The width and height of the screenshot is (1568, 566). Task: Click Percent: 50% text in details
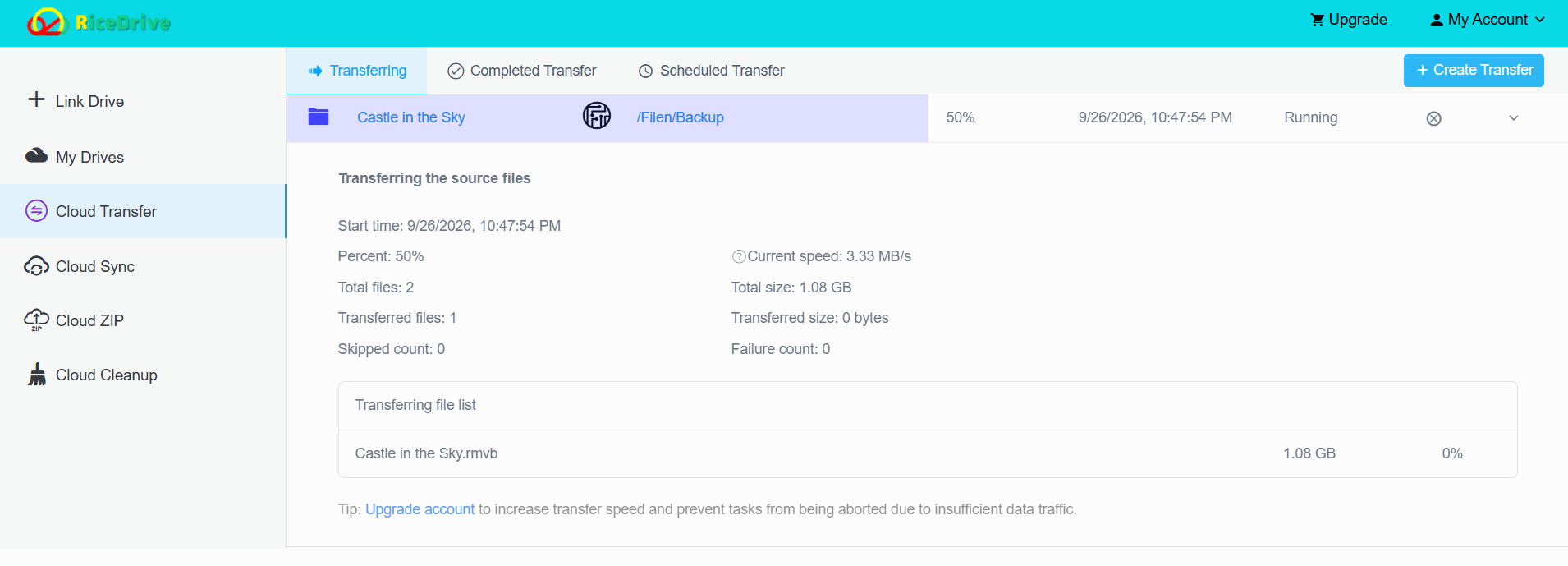point(381,256)
